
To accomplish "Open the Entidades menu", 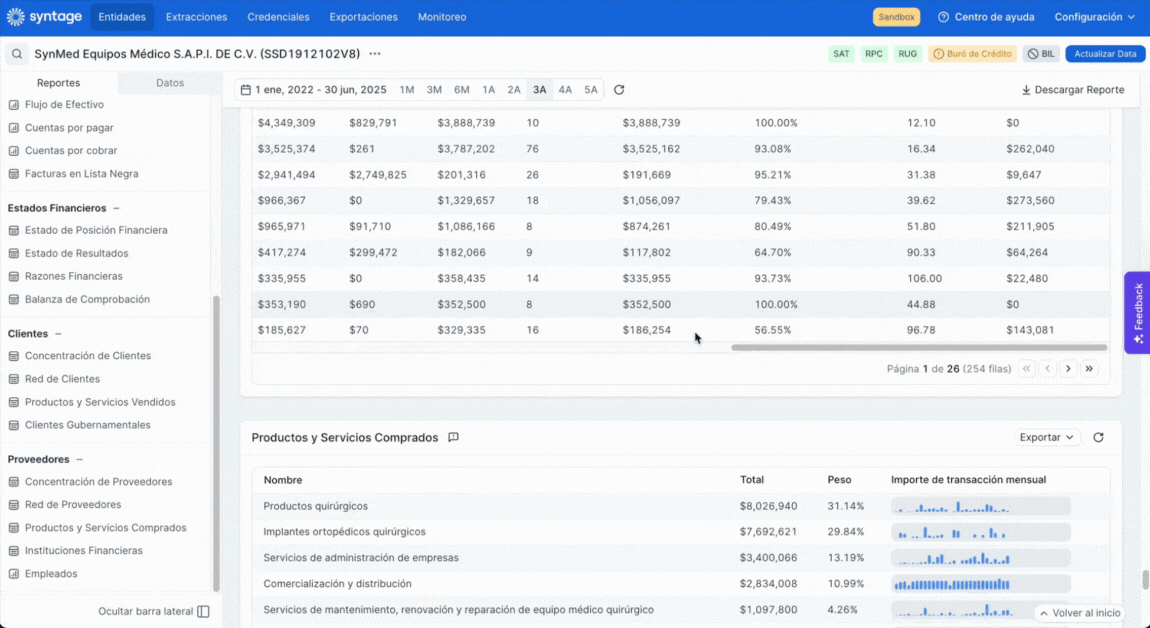I will coord(122,17).
